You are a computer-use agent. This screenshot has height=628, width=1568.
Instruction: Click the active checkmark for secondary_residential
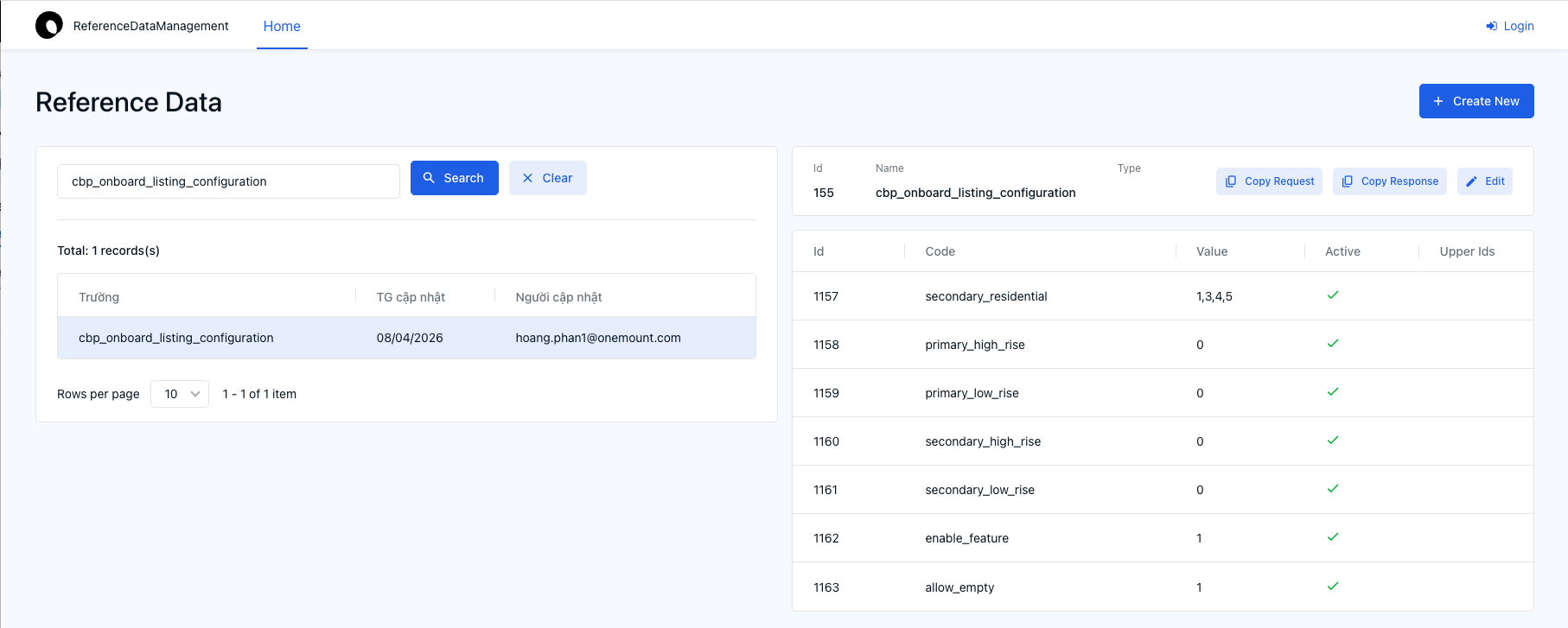click(1333, 295)
